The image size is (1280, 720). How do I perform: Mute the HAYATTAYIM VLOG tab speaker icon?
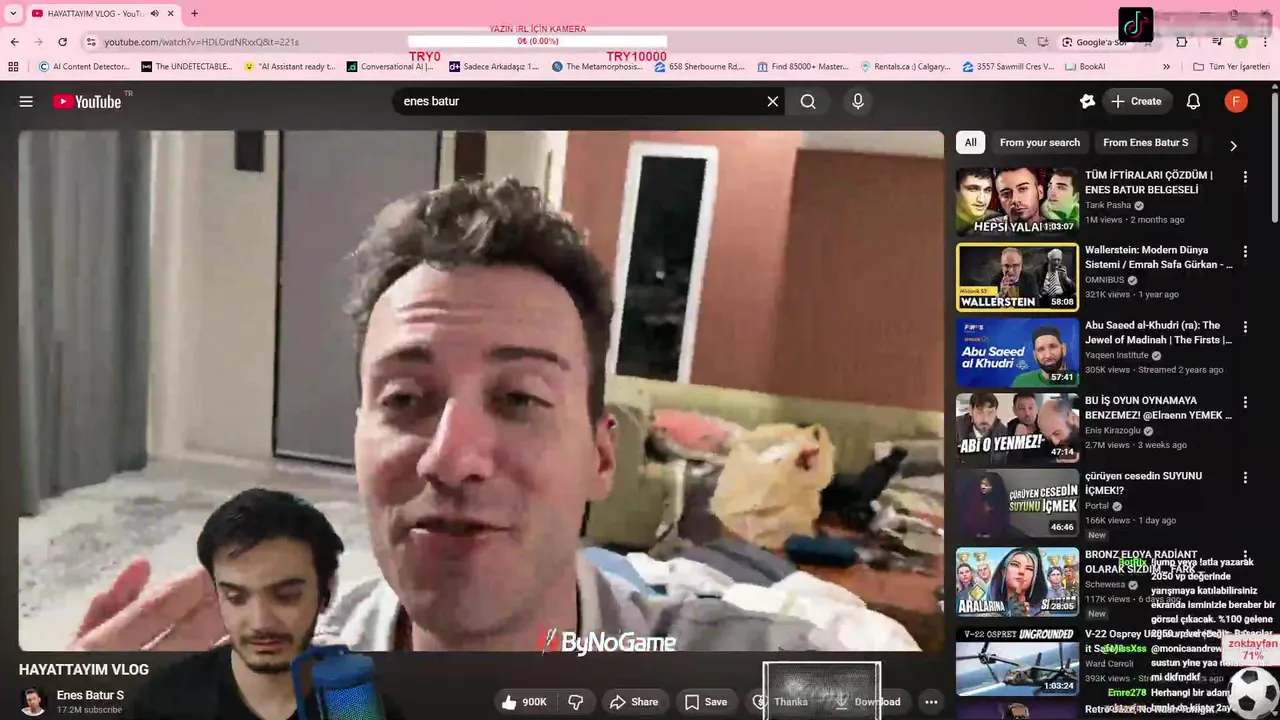(154, 13)
